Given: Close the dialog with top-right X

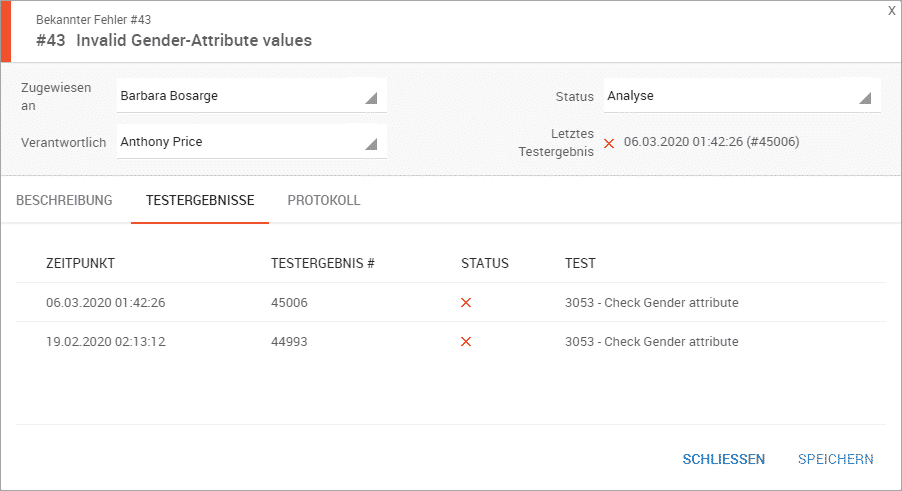Looking at the screenshot, I should coord(891,11).
